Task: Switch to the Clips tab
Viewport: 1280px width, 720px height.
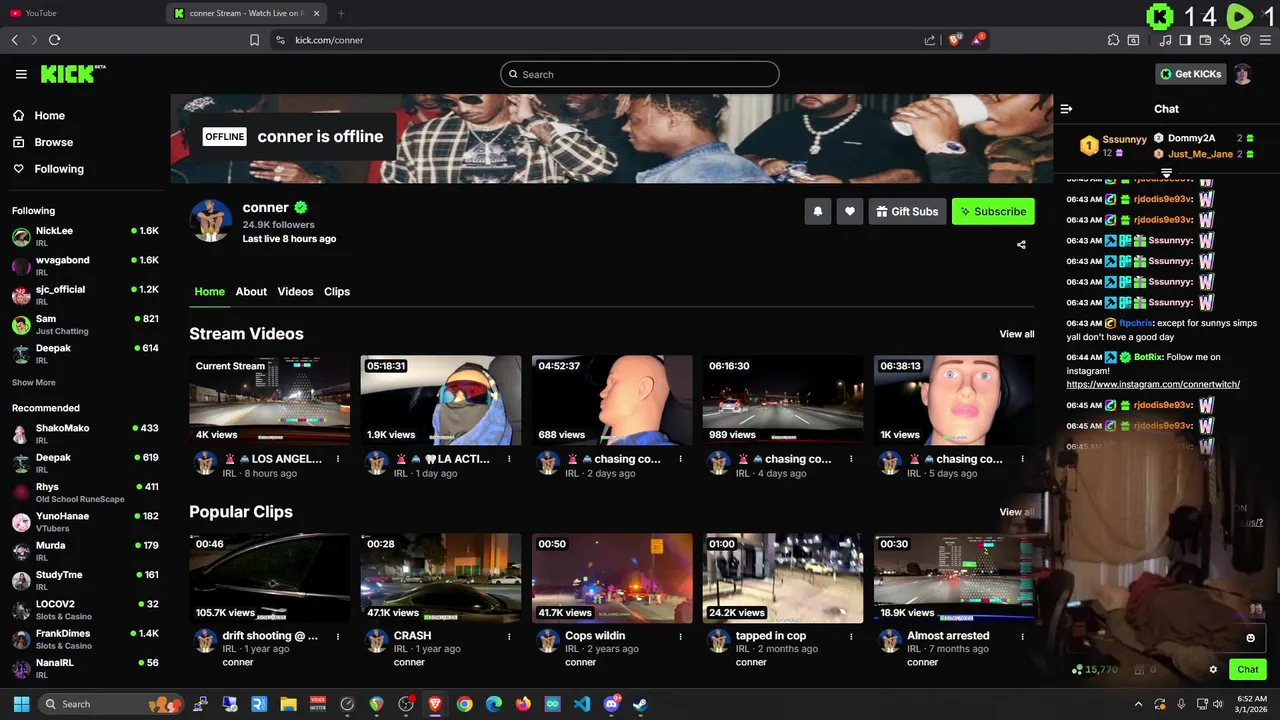Action: [x=337, y=291]
